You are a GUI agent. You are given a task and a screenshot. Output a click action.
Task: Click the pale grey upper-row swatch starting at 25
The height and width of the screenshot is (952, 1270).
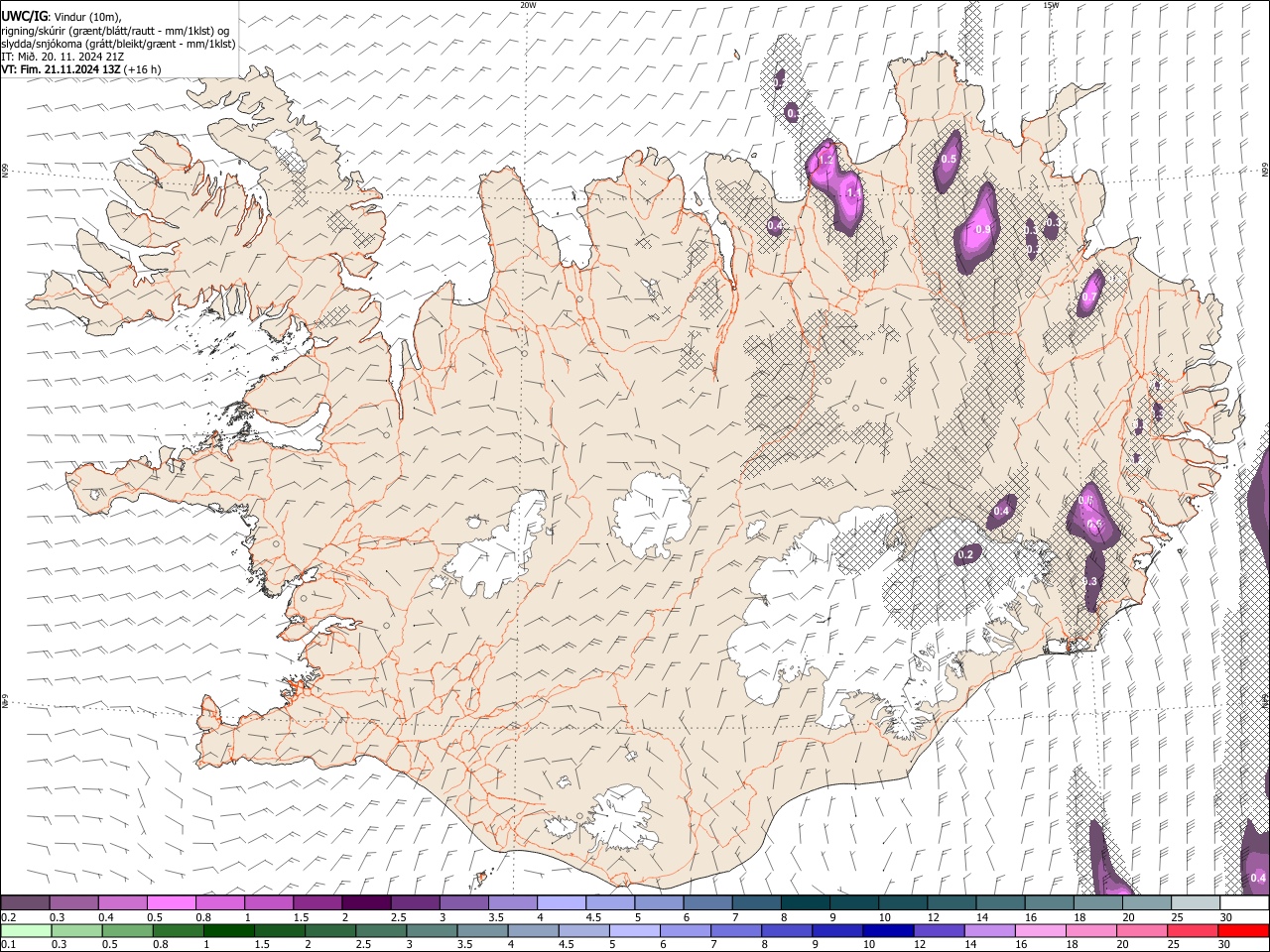pyautogui.click(x=1197, y=903)
